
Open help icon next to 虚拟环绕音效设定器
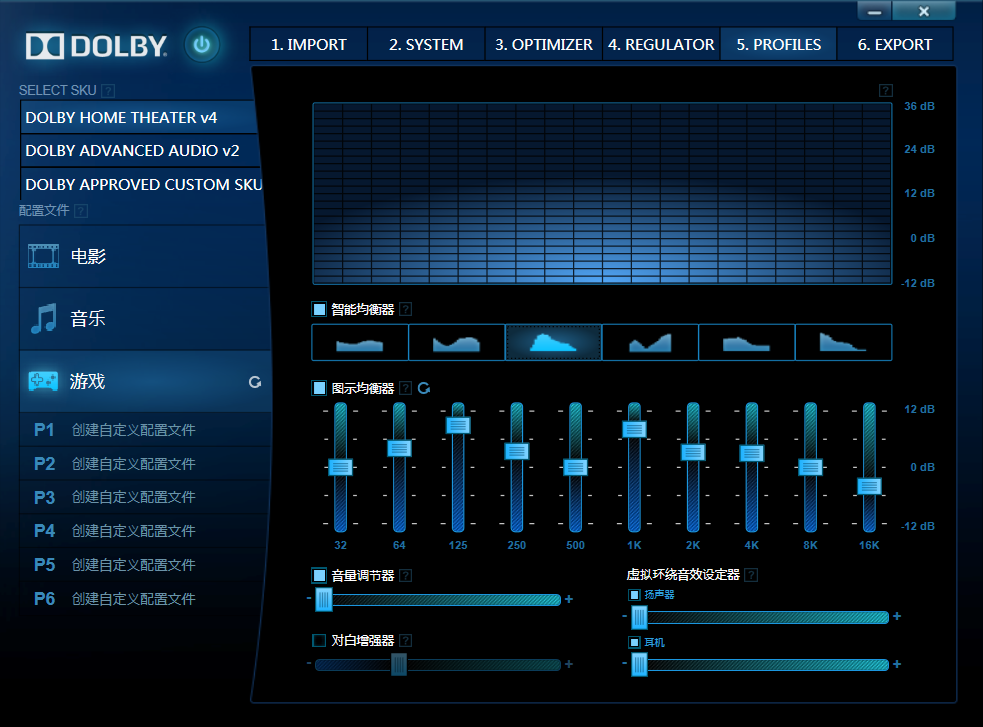pyautogui.click(x=751, y=575)
